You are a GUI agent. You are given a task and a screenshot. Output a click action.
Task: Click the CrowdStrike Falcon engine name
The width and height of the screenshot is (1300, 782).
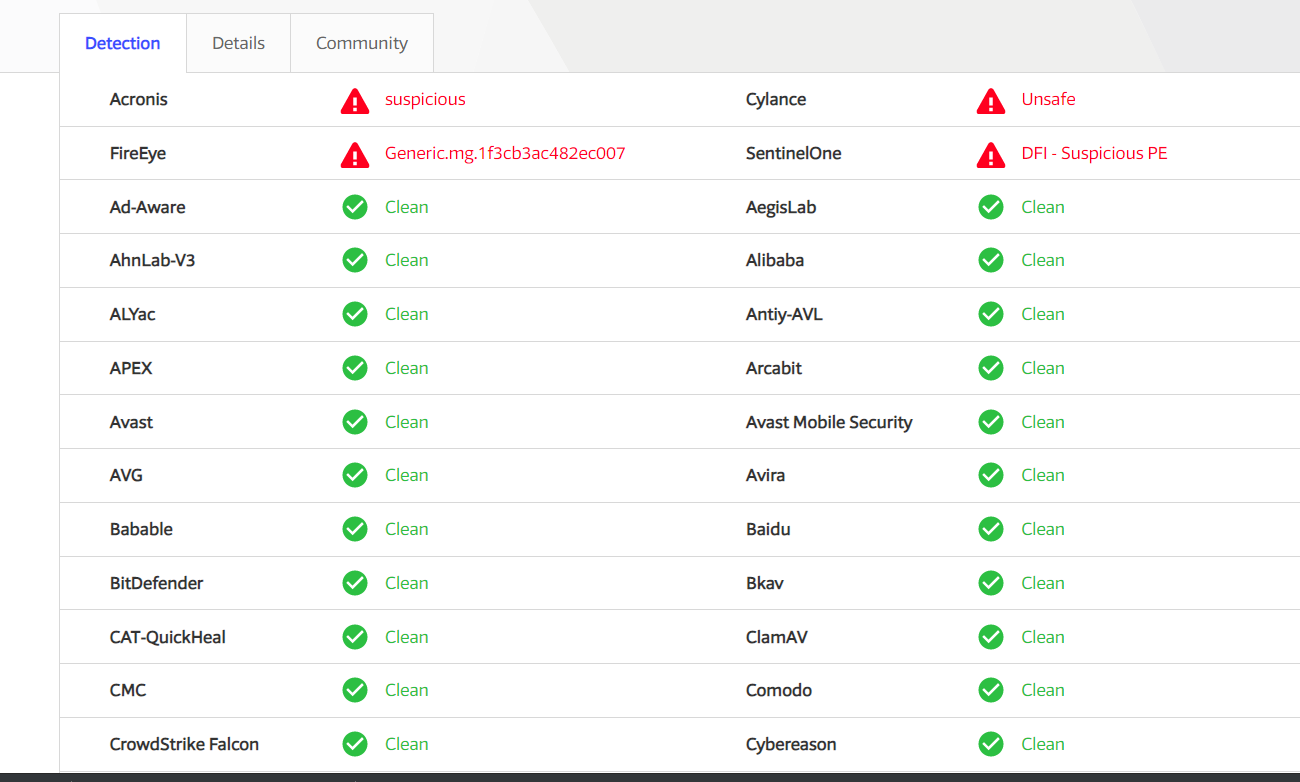[184, 744]
